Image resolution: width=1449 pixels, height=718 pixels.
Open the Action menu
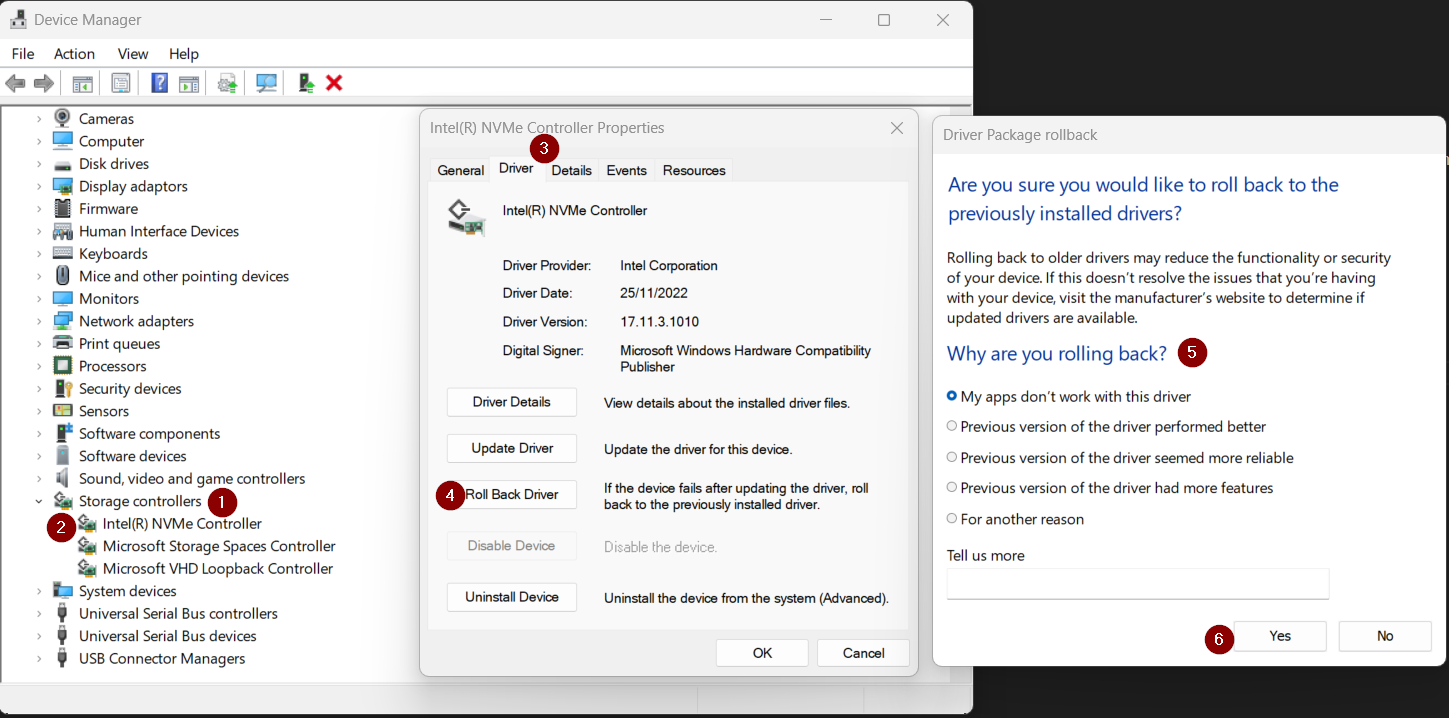click(74, 54)
